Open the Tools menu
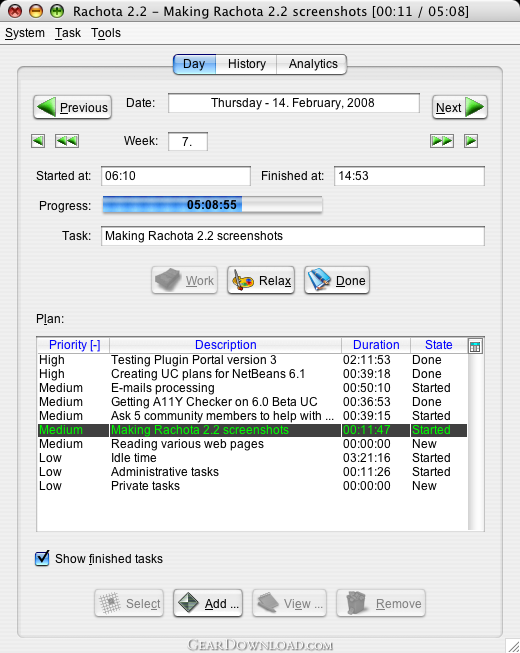This screenshot has width=520, height=653. [x=106, y=33]
